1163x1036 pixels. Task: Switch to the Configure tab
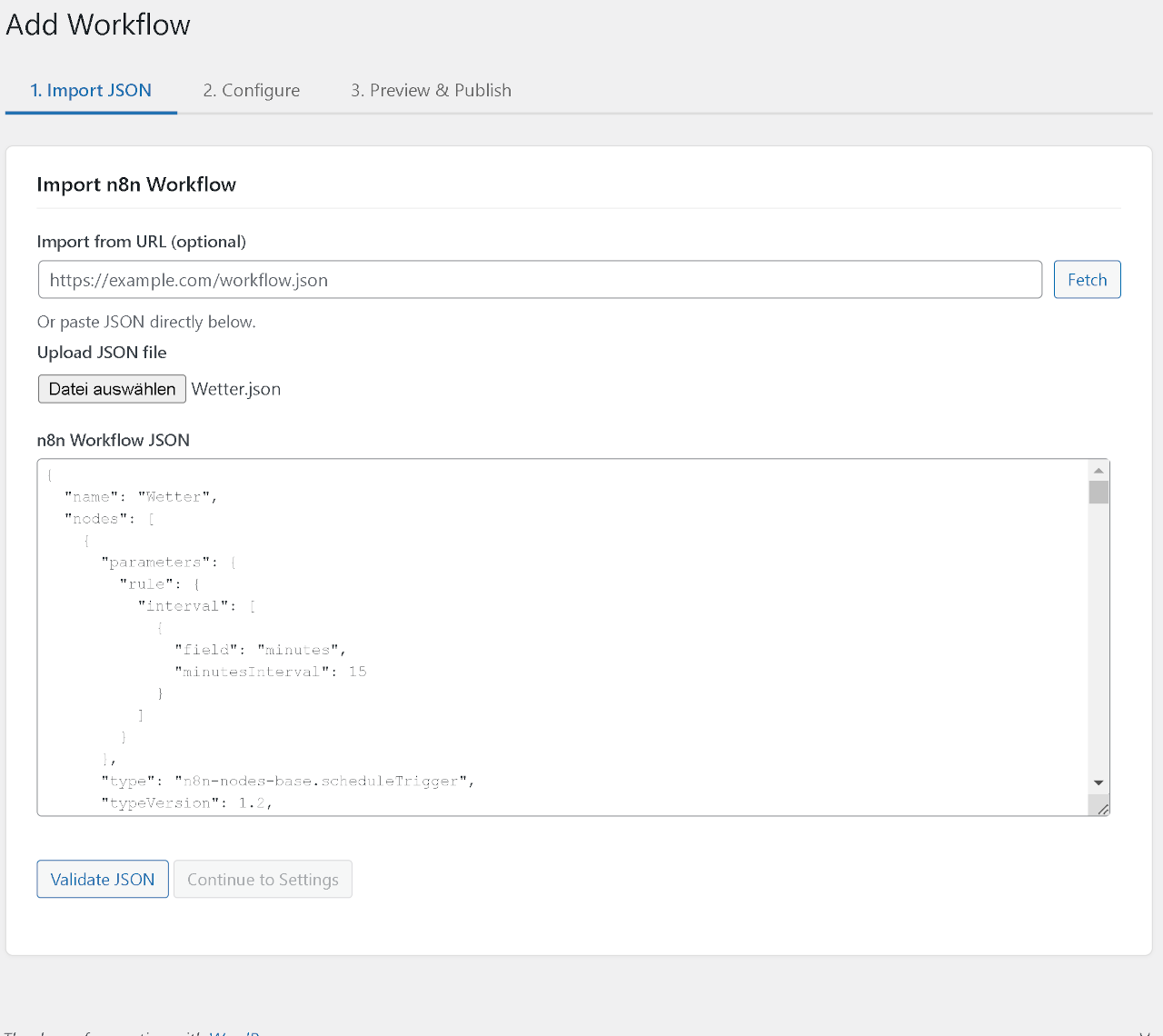(x=252, y=90)
